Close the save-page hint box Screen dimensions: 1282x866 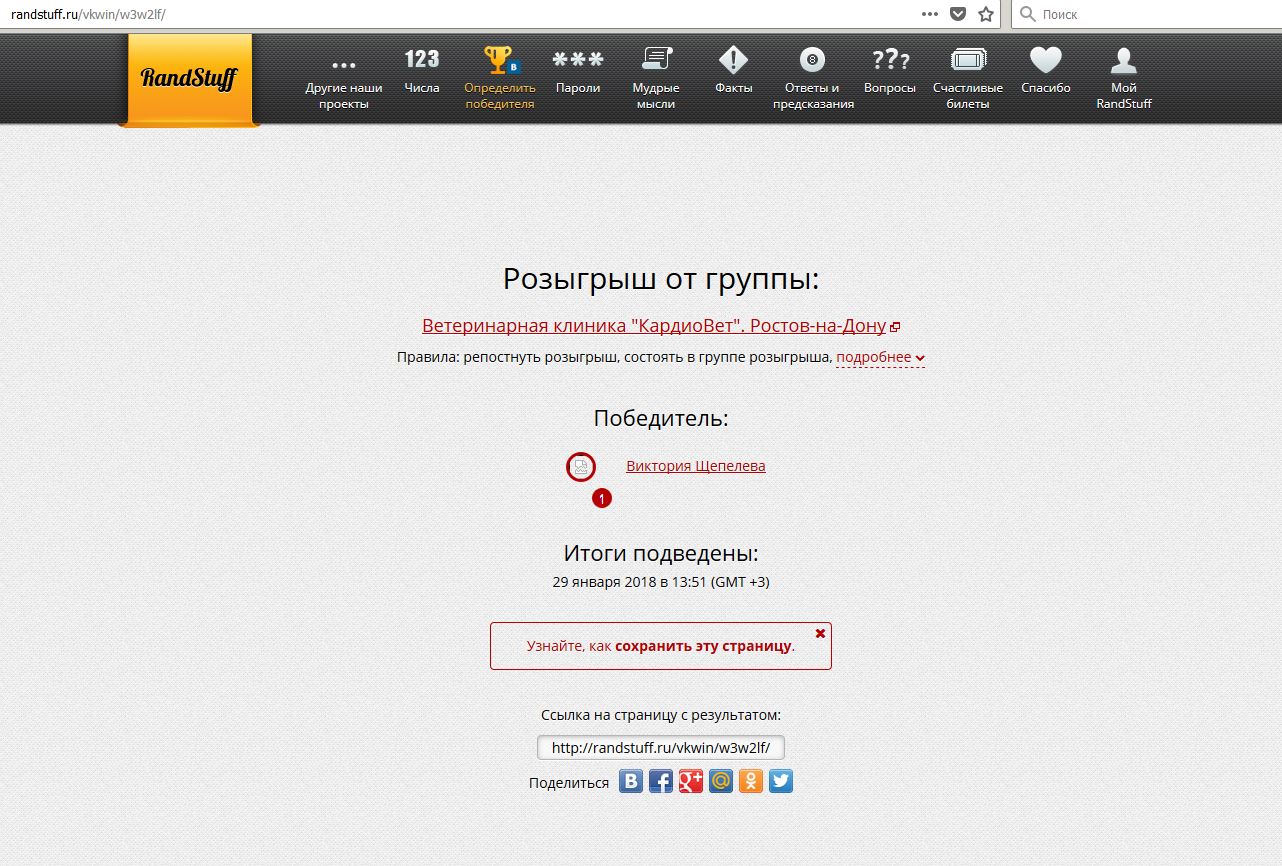click(821, 633)
